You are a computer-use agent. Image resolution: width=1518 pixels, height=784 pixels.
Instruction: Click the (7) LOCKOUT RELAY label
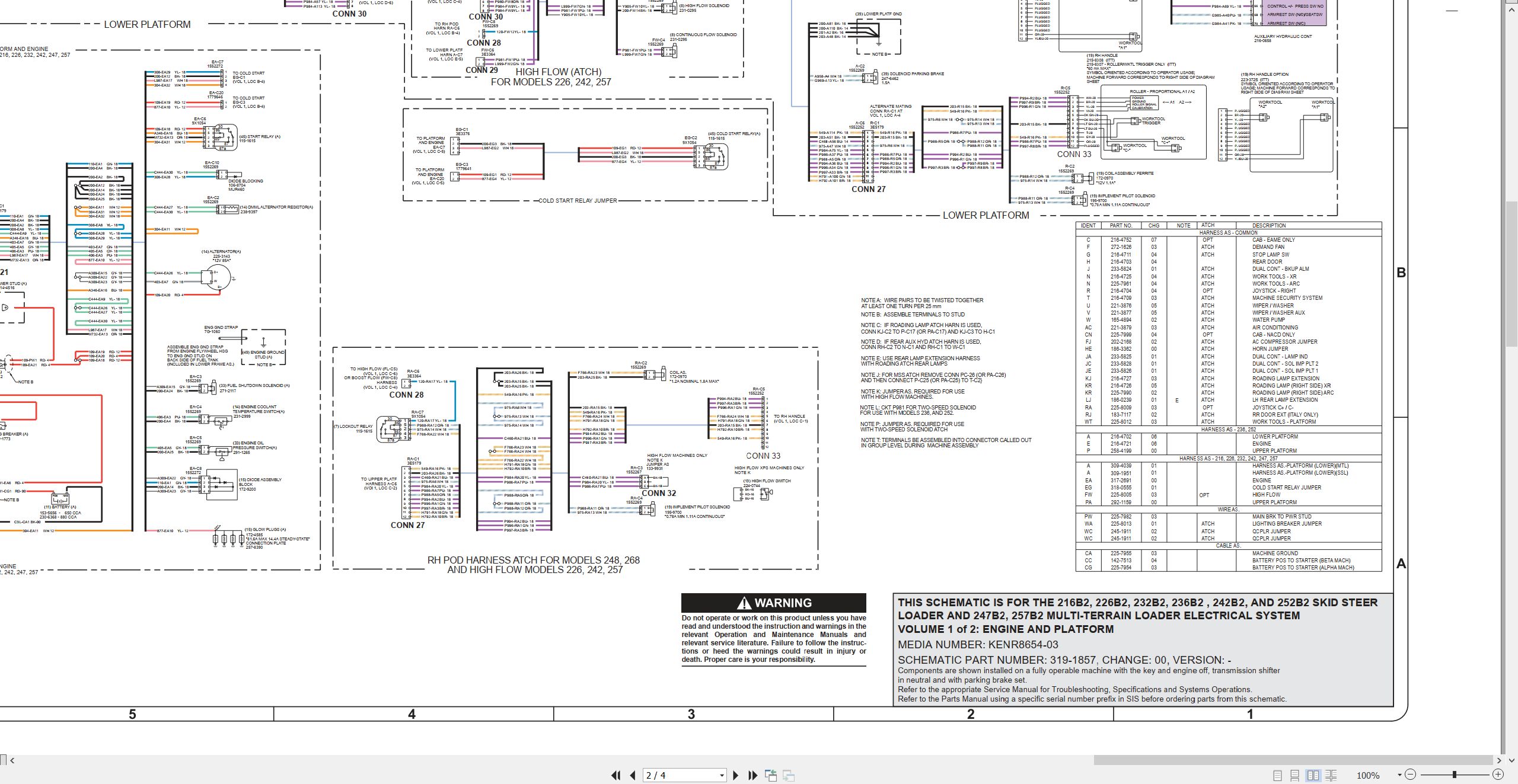point(353,426)
